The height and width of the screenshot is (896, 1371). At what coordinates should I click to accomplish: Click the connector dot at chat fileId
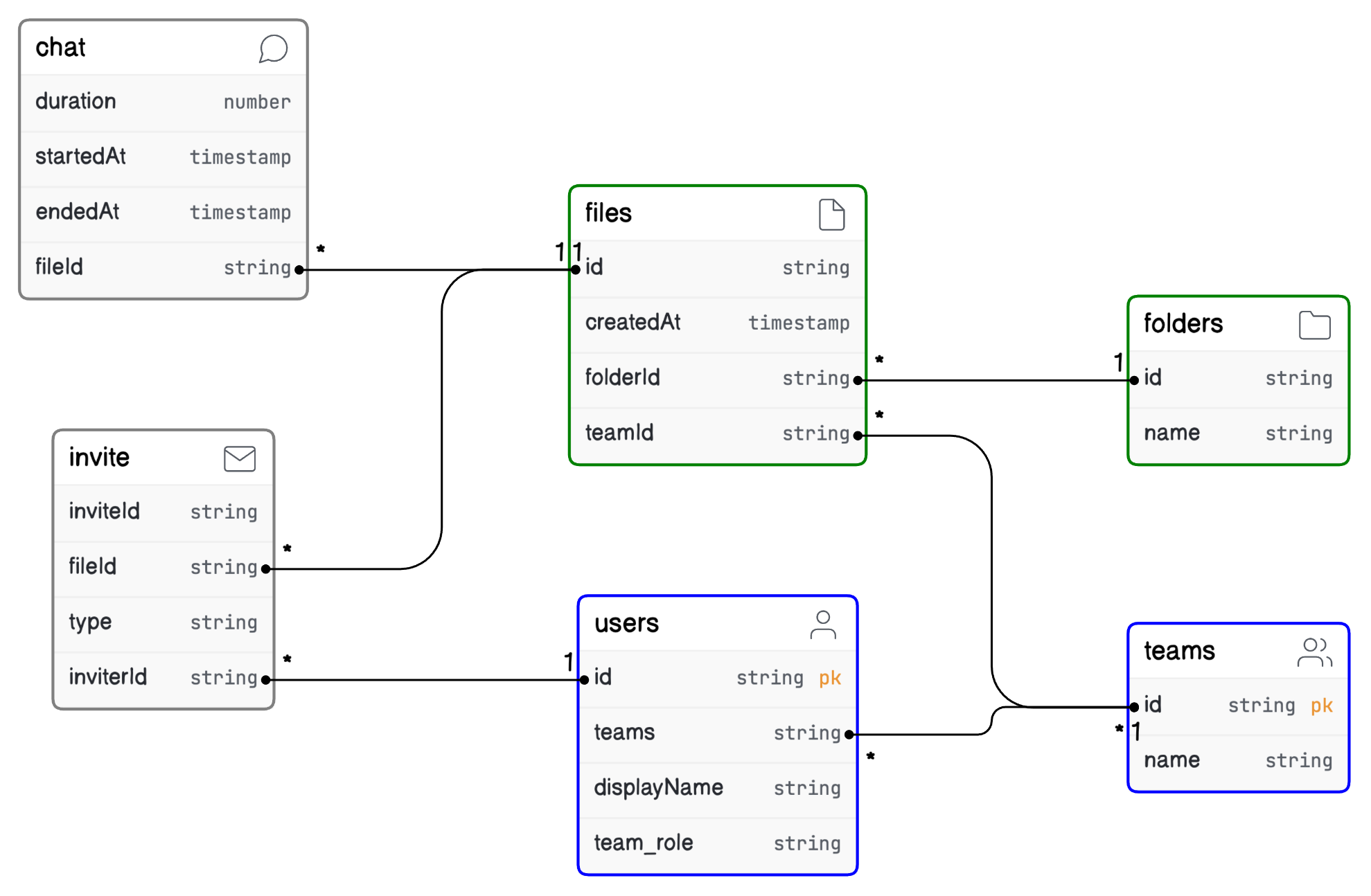tap(299, 268)
